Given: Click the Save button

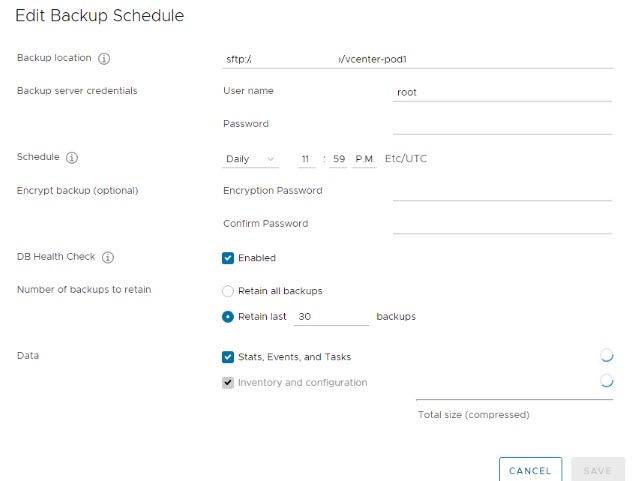Looking at the screenshot, I should (597, 470).
